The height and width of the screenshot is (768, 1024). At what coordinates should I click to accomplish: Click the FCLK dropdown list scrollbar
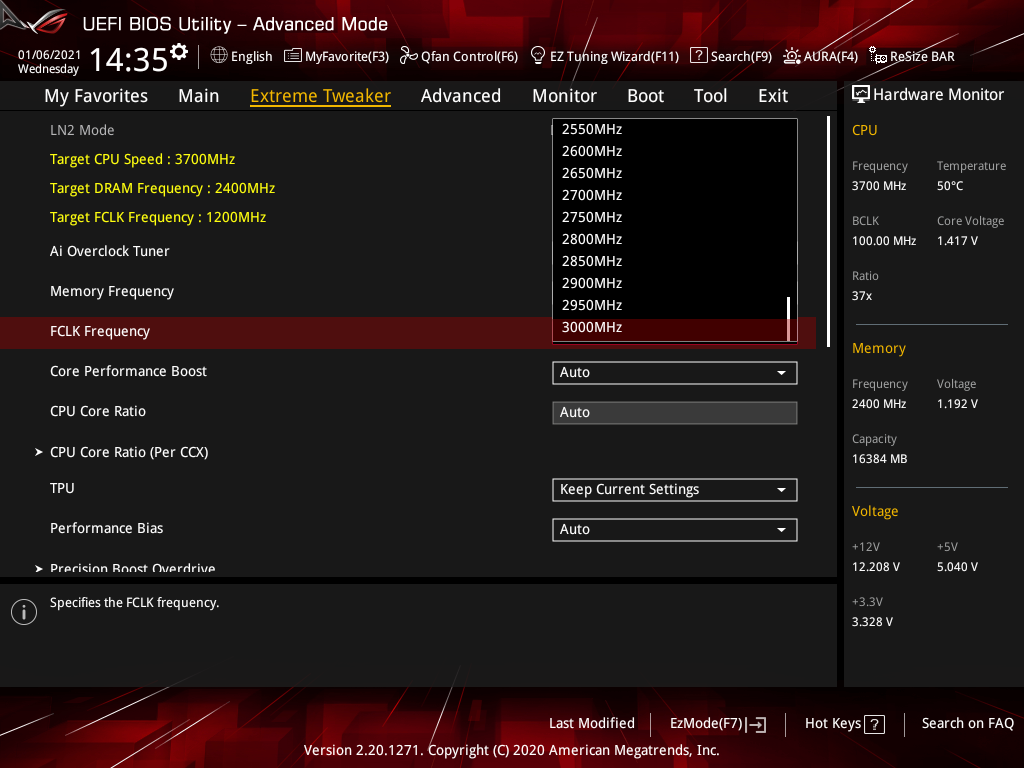[x=789, y=319]
